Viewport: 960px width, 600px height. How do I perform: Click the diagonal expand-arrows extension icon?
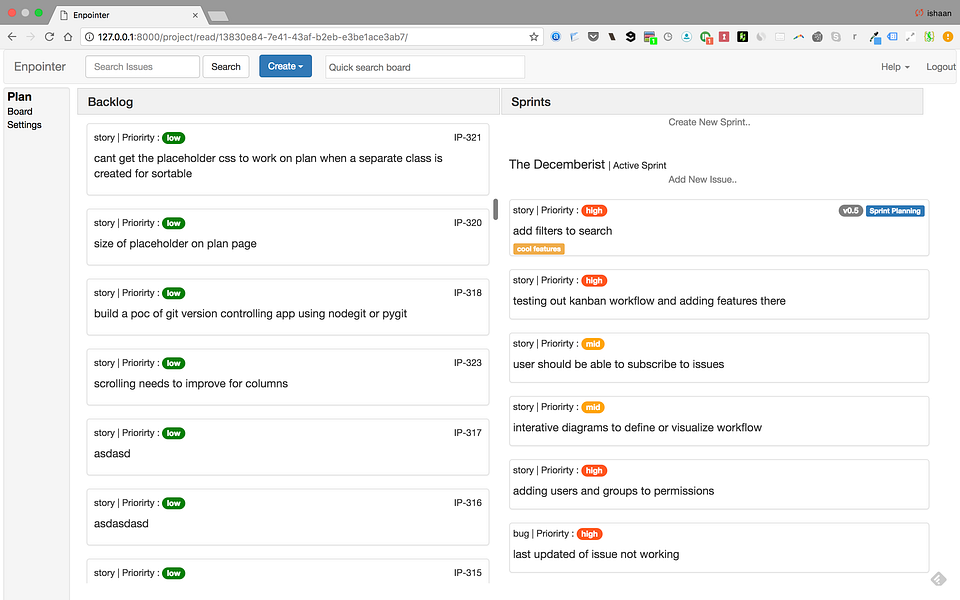tap(910, 37)
